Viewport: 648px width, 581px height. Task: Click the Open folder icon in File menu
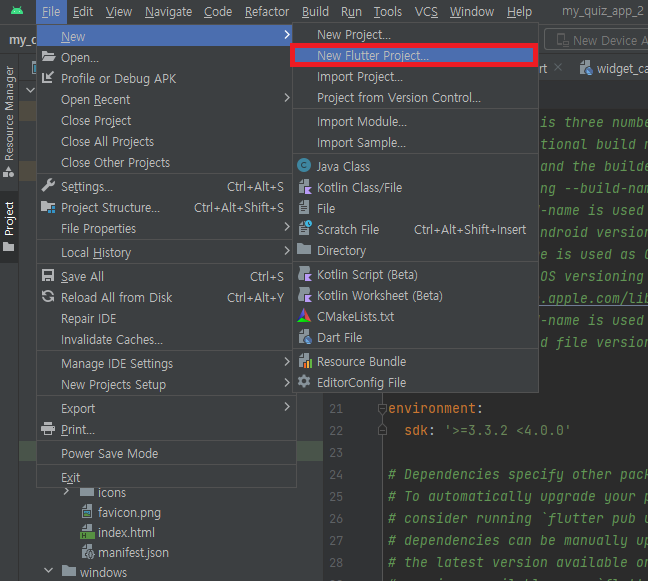[x=48, y=57]
